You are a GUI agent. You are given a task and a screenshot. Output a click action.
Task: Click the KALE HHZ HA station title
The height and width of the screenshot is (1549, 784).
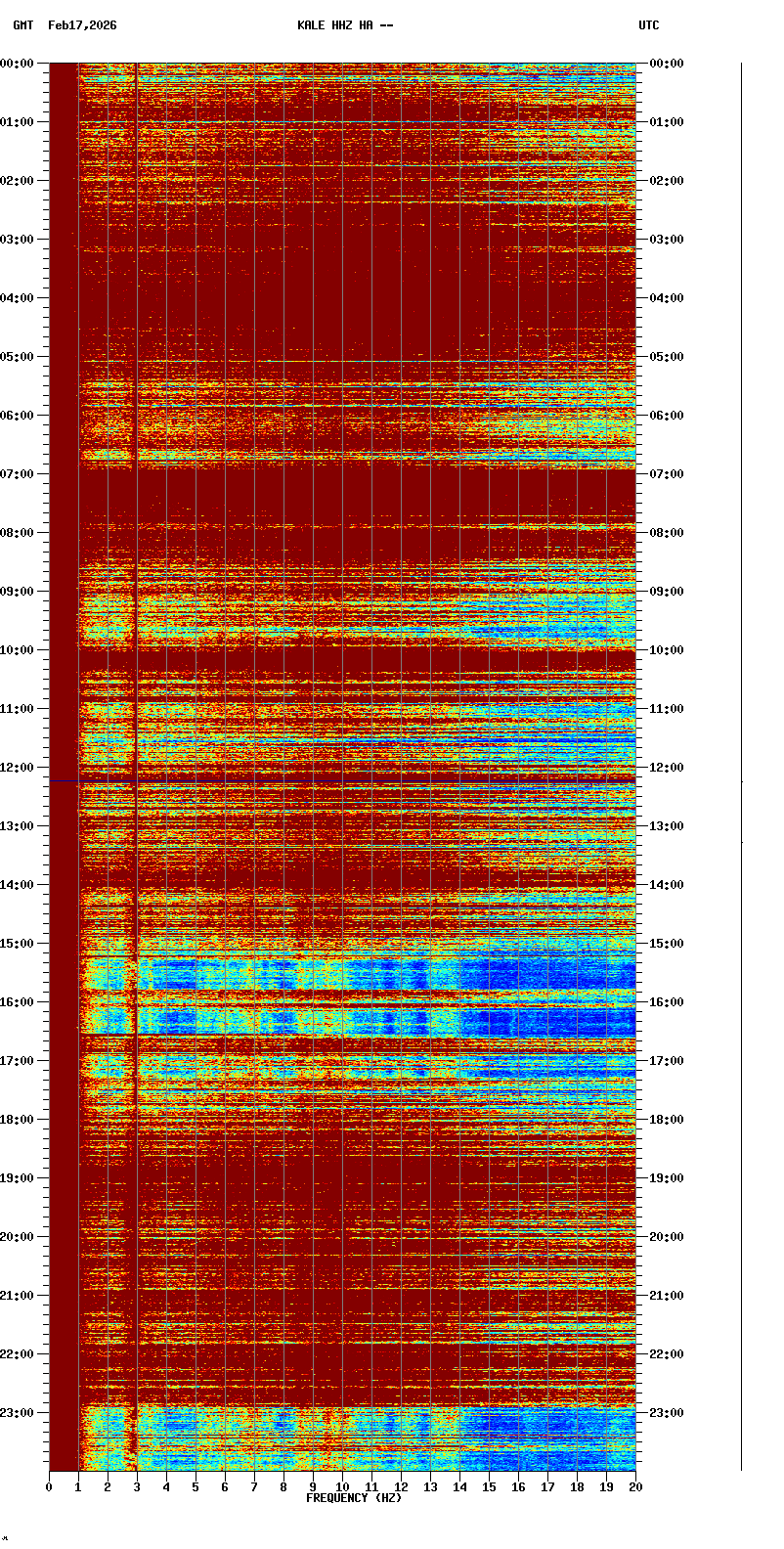click(x=345, y=25)
